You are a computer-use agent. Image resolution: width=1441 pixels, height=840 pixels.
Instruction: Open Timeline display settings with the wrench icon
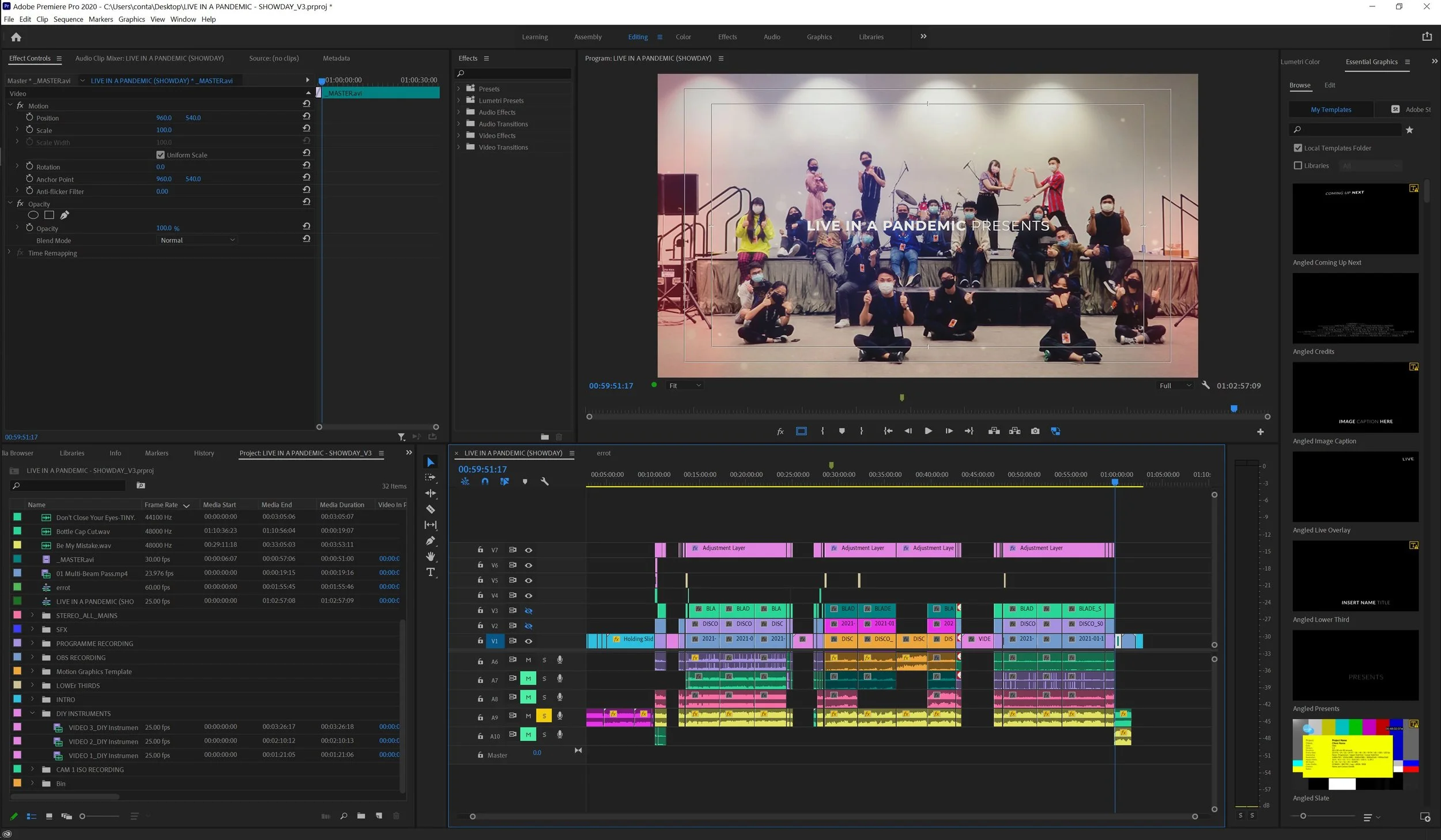point(545,482)
